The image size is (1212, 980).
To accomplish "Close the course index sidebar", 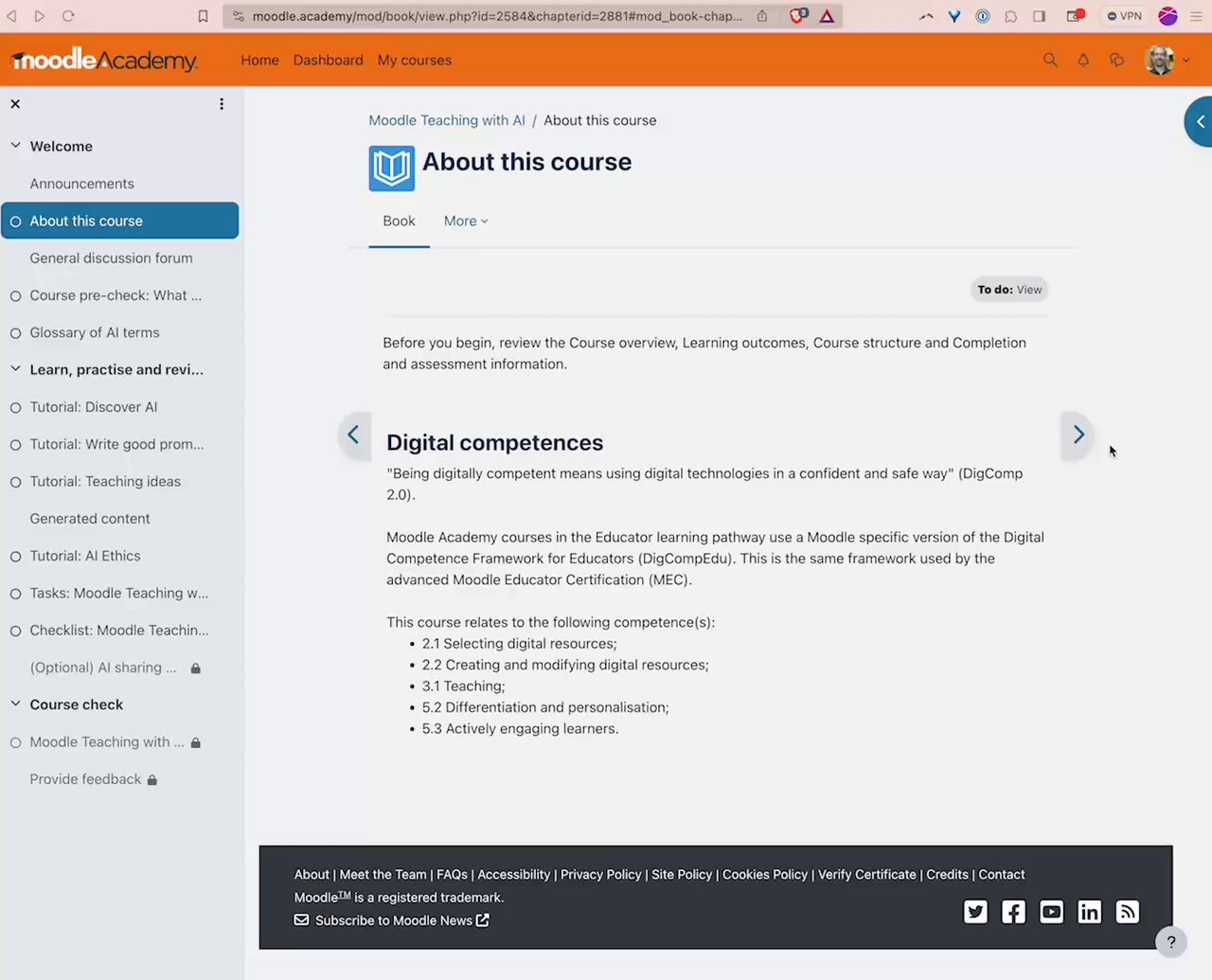I will coord(15,104).
